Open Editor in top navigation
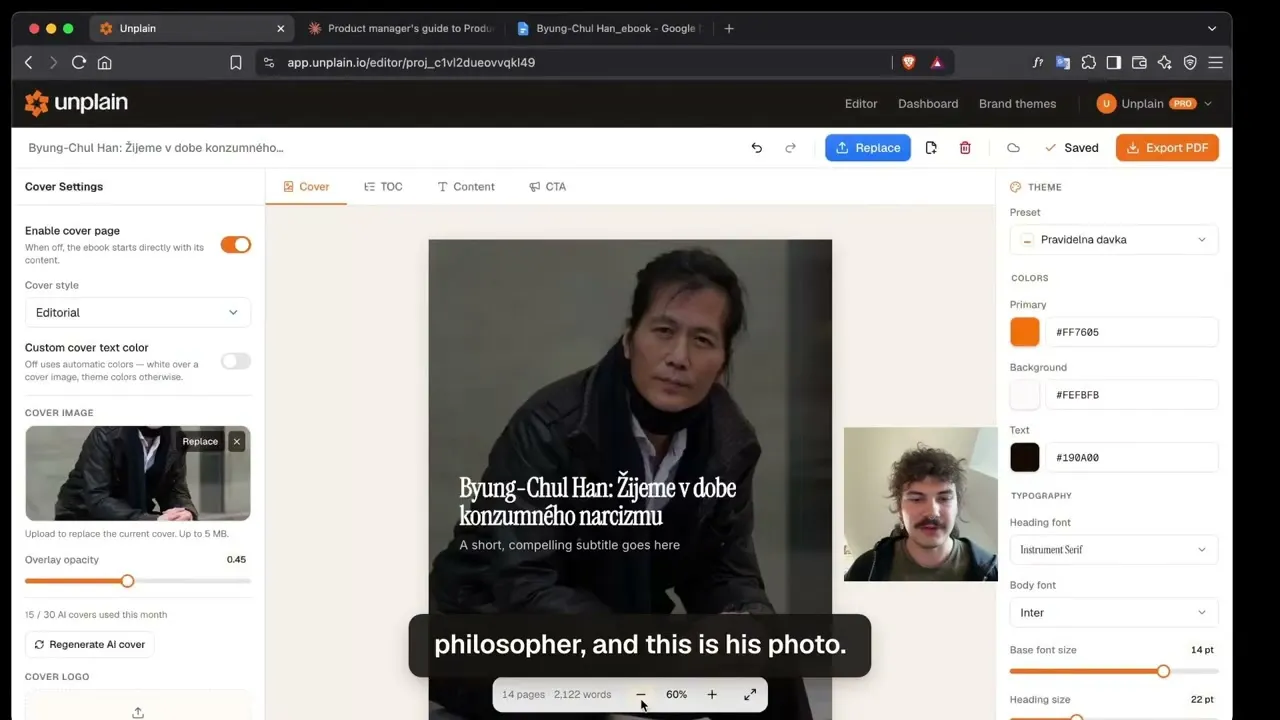 coord(861,103)
